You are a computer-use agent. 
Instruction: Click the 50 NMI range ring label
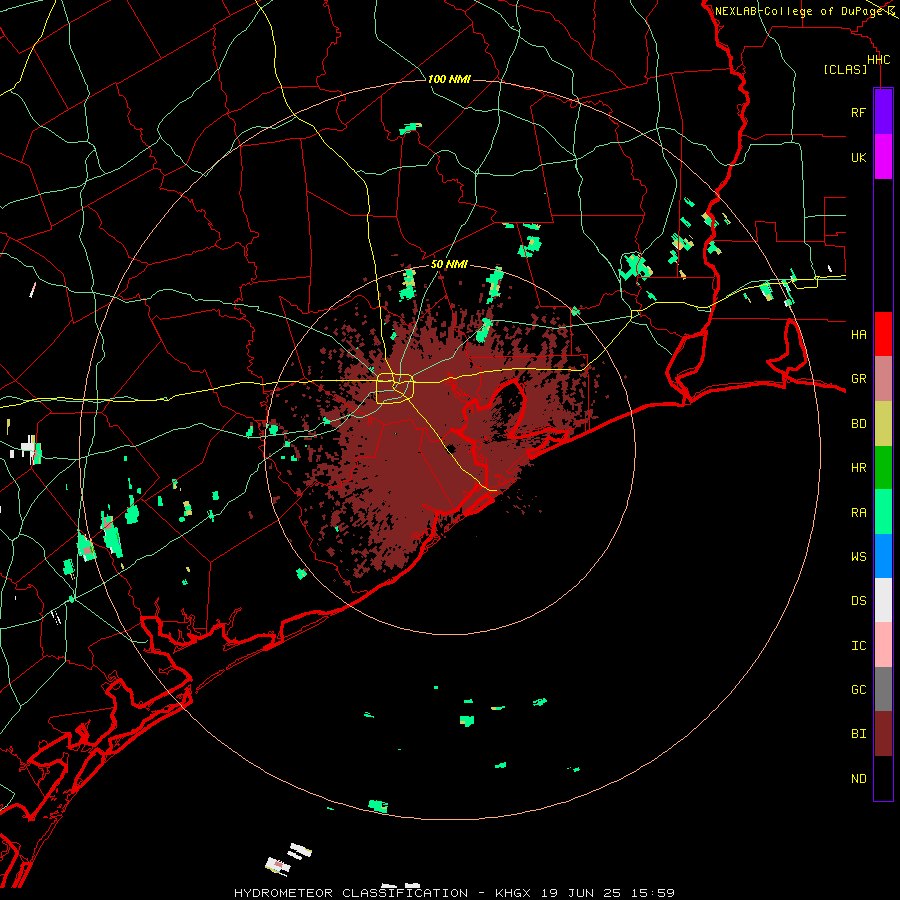coord(449,264)
